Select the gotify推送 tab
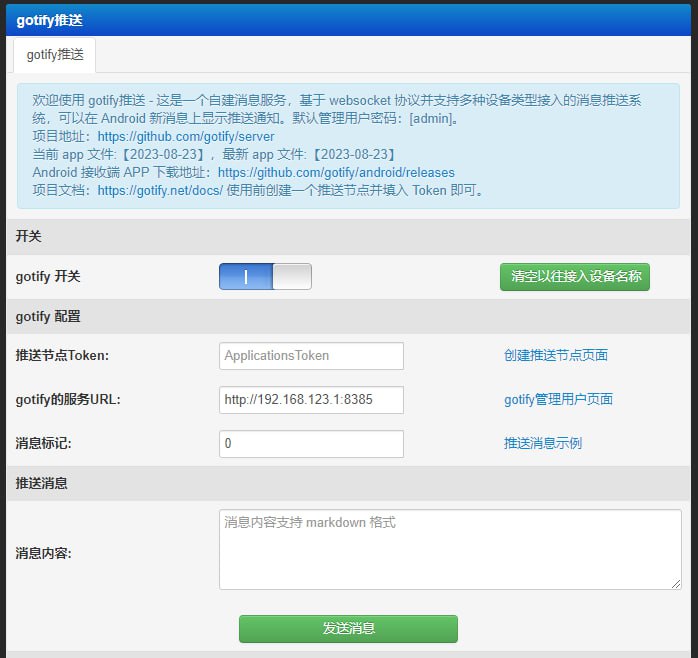Viewport: 698px width, 658px height. [55, 55]
